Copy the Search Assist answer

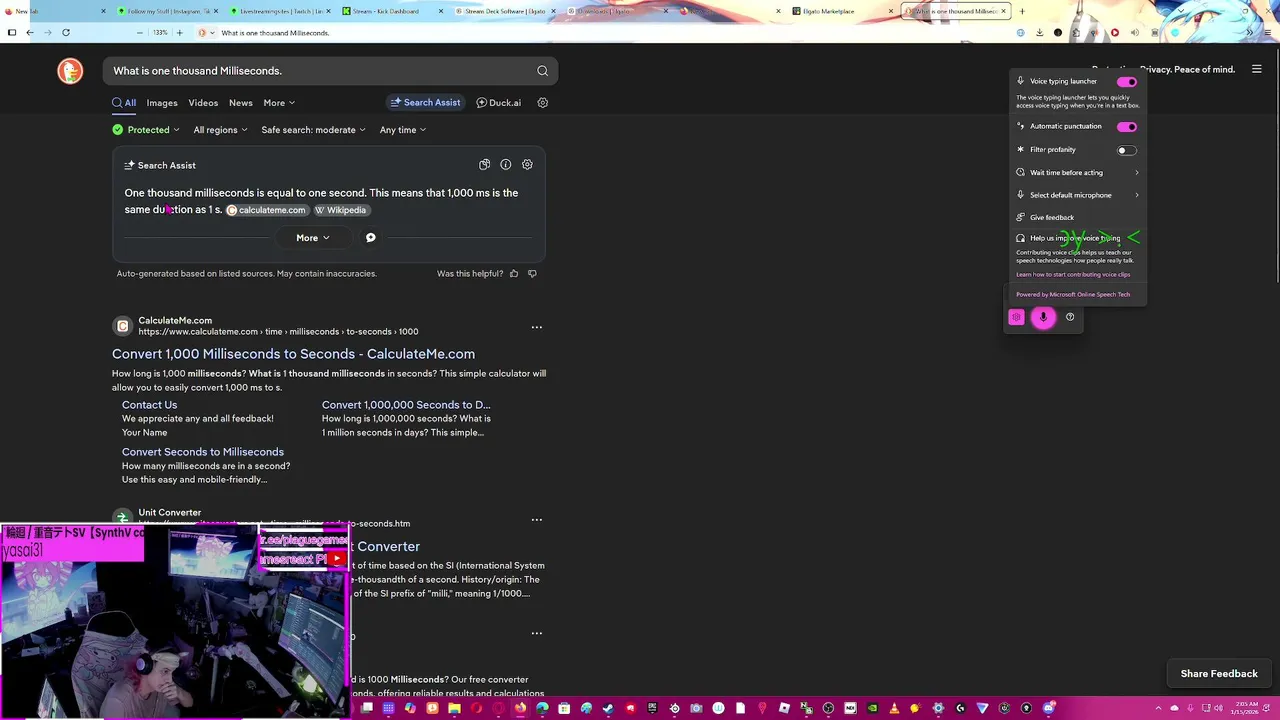click(484, 165)
